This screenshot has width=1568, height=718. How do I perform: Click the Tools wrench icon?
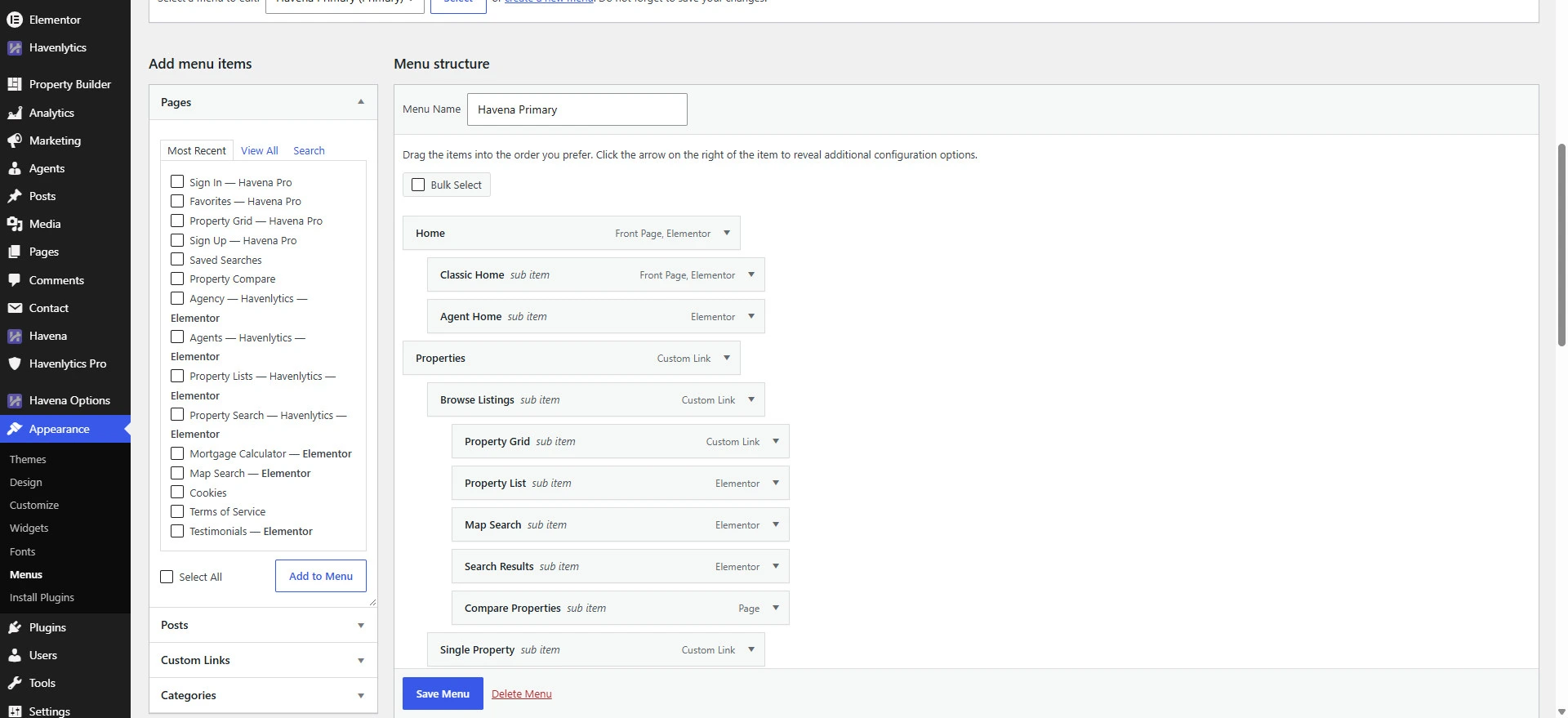point(15,683)
